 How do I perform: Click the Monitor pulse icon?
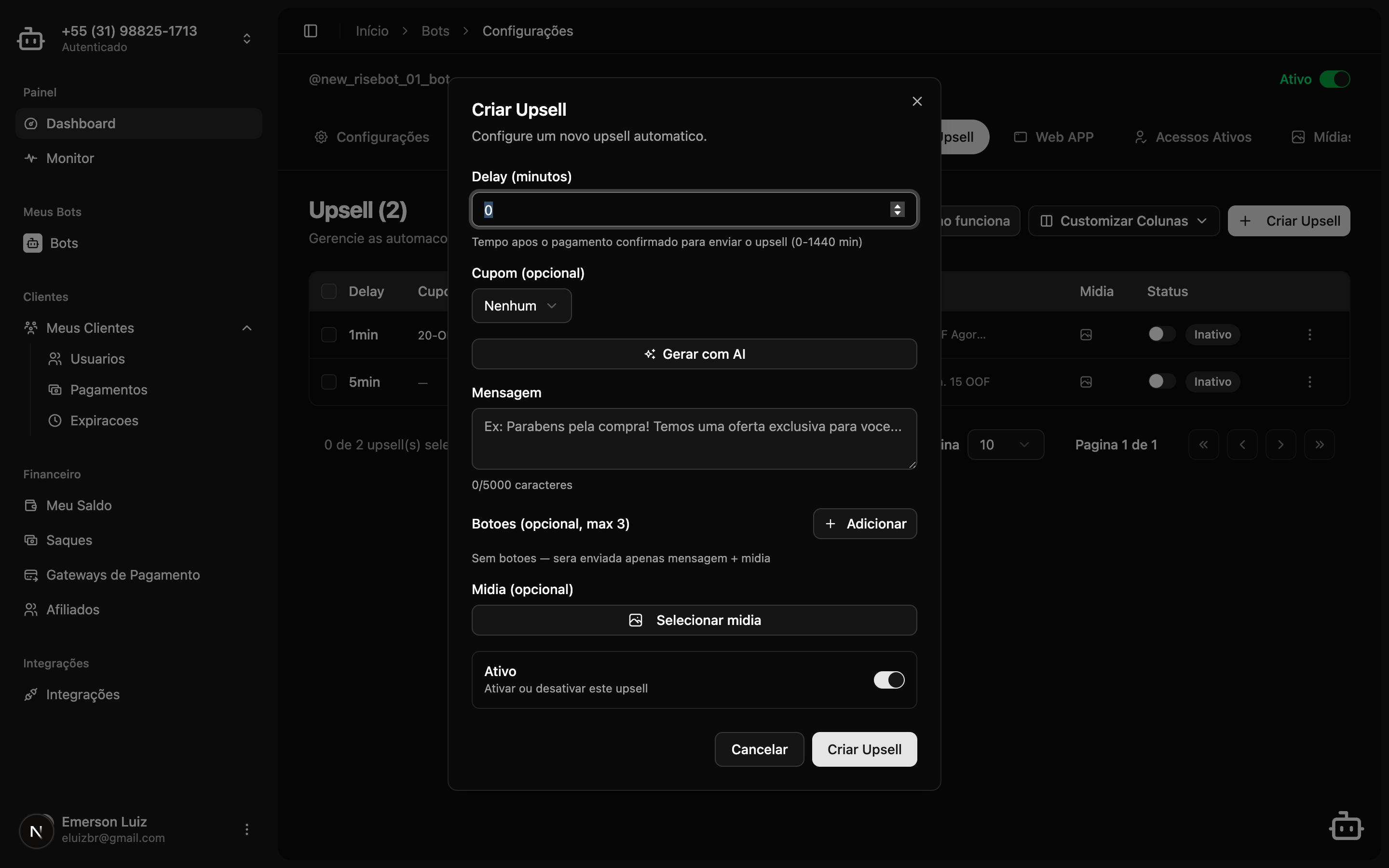[31, 158]
